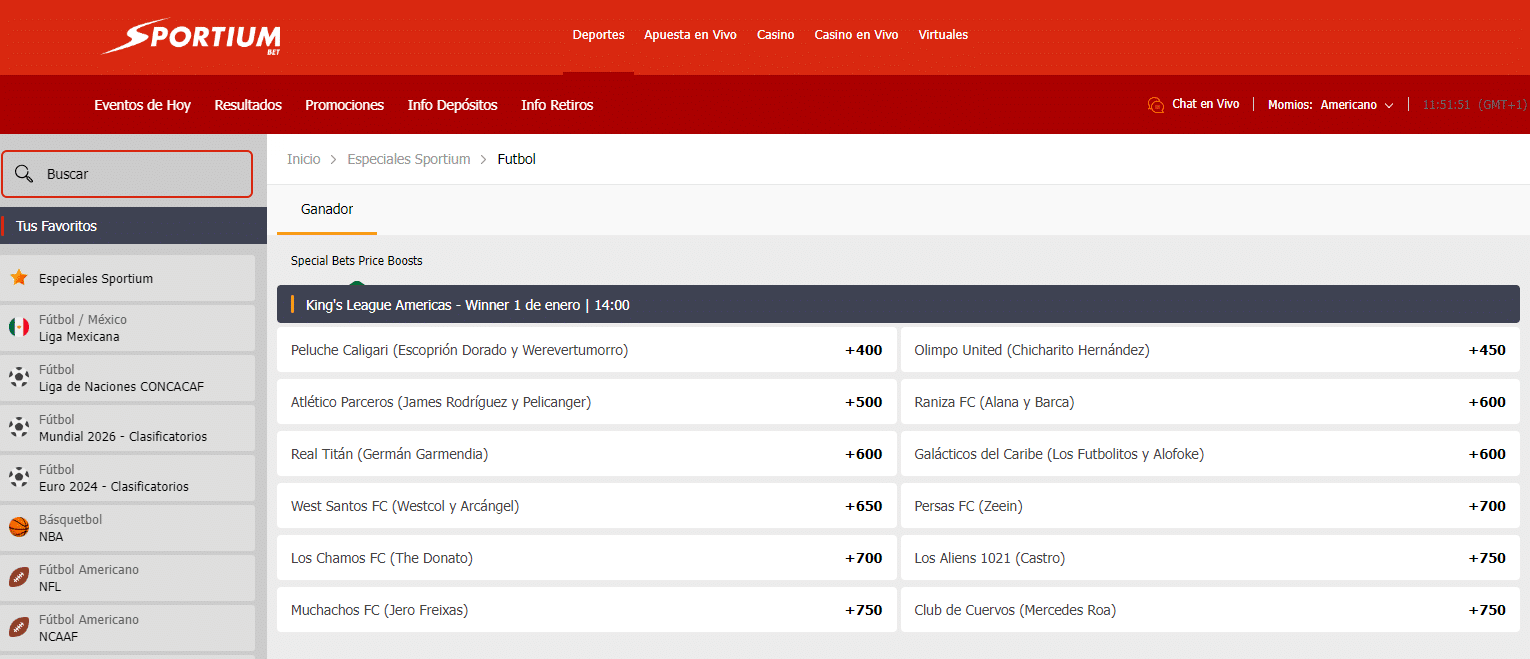Click the soccer ball icon beside Euro 2024

click(x=19, y=478)
